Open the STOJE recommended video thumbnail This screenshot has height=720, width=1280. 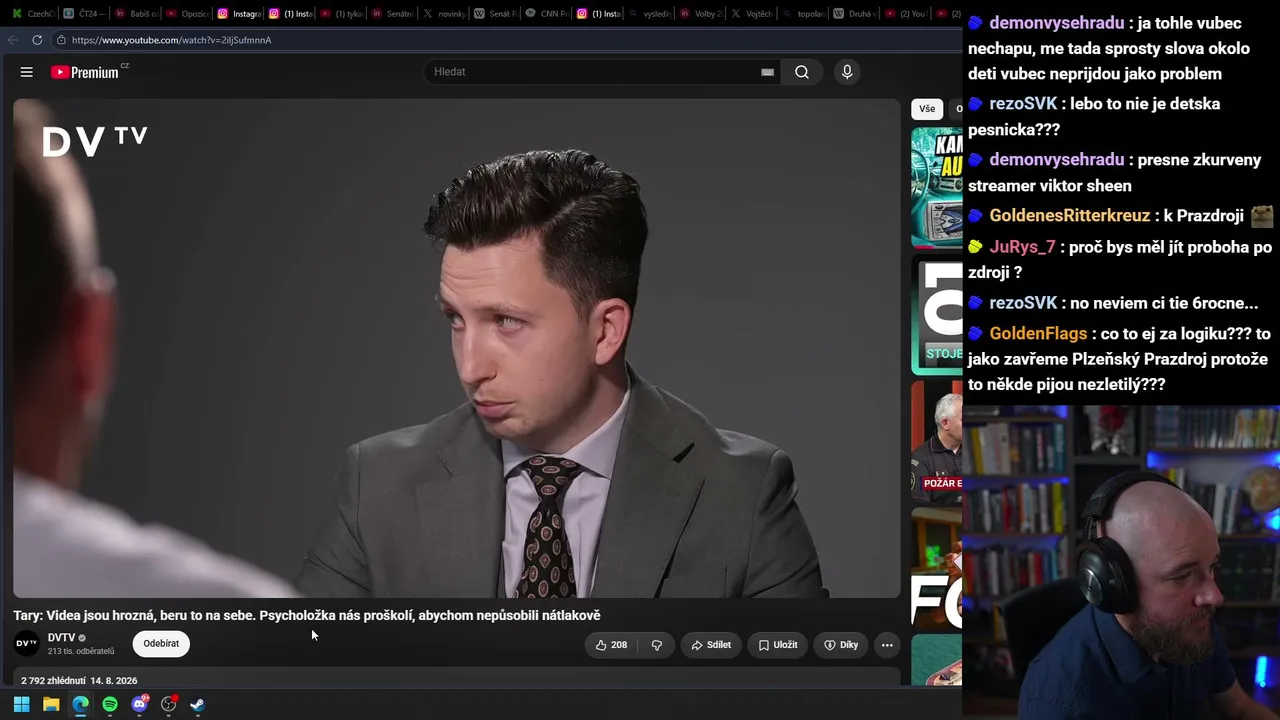pyautogui.click(x=937, y=314)
